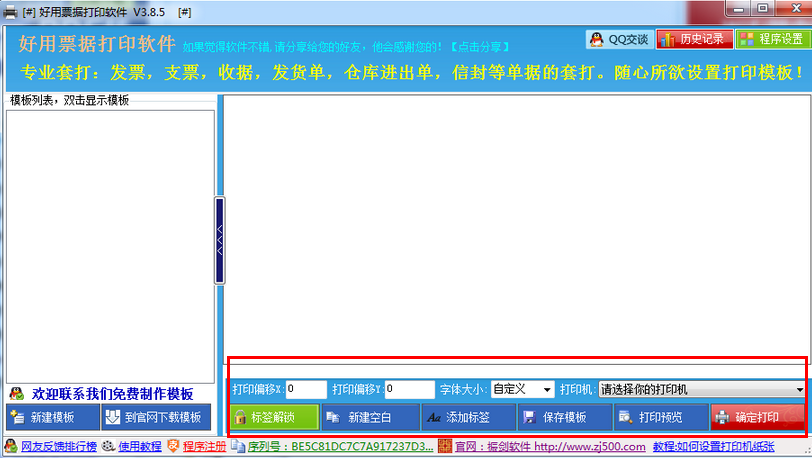Image resolution: width=812 pixels, height=458 pixels.
Task: Open 历史记录 history records
Action: (x=695, y=39)
